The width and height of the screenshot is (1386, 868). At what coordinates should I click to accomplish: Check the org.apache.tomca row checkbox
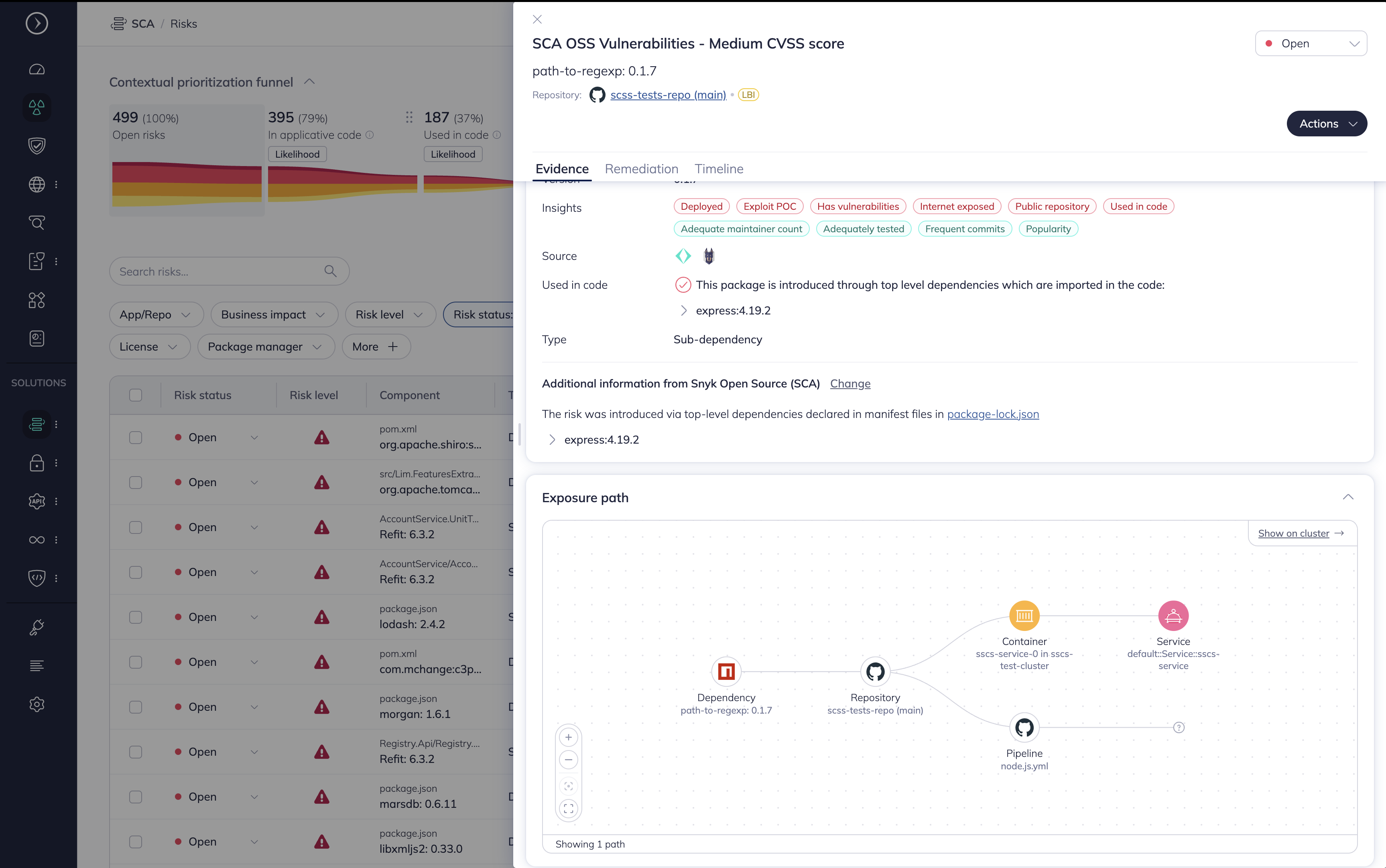(x=136, y=482)
